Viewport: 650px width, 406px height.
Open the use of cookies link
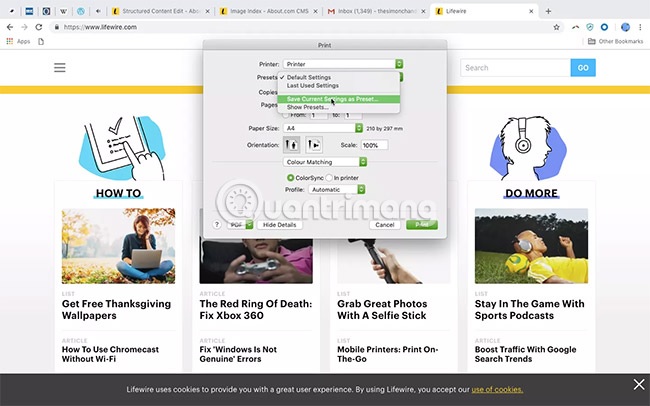[x=497, y=389]
